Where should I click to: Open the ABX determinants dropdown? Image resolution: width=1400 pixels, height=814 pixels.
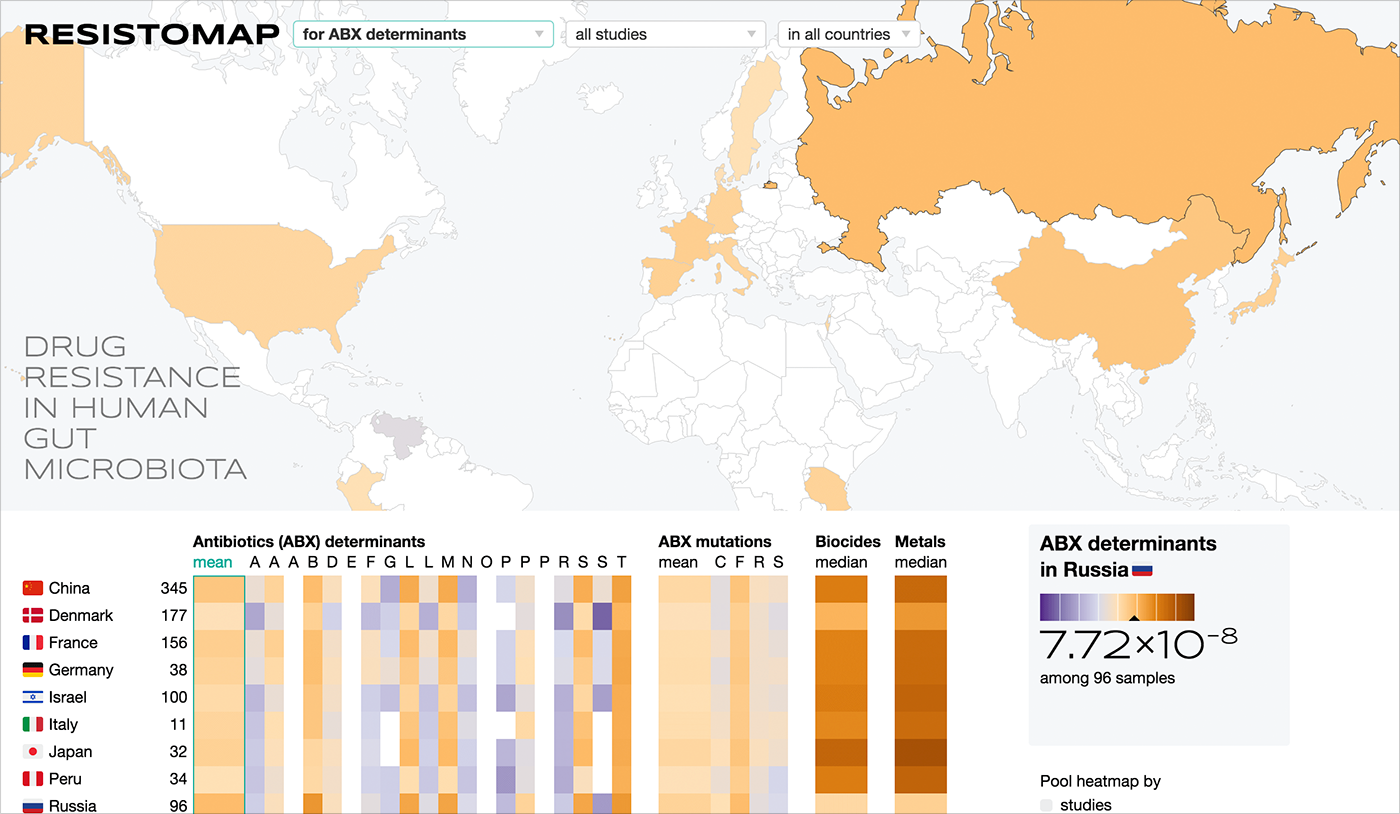click(x=423, y=34)
